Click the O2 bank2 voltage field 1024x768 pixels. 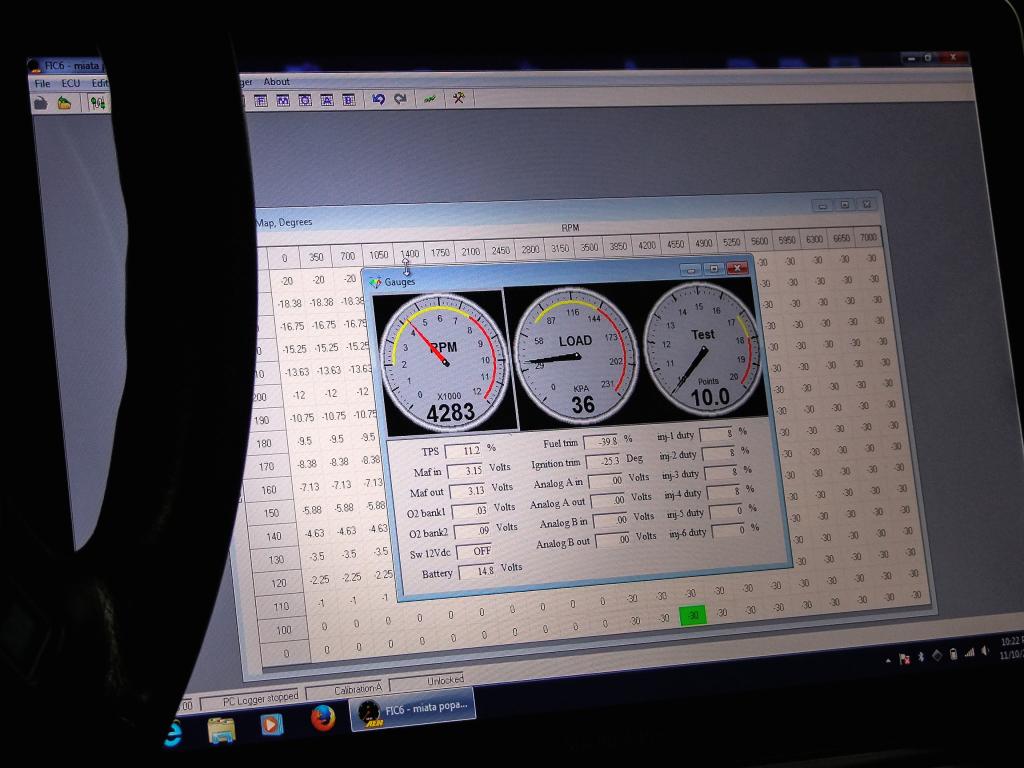coord(472,531)
